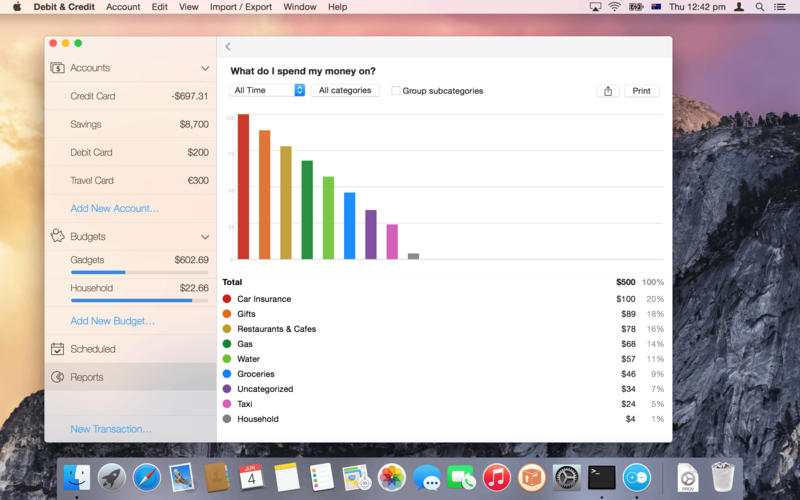Collapse the Budgets section chevron
The width and height of the screenshot is (800, 500).
pyautogui.click(x=205, y=237)
